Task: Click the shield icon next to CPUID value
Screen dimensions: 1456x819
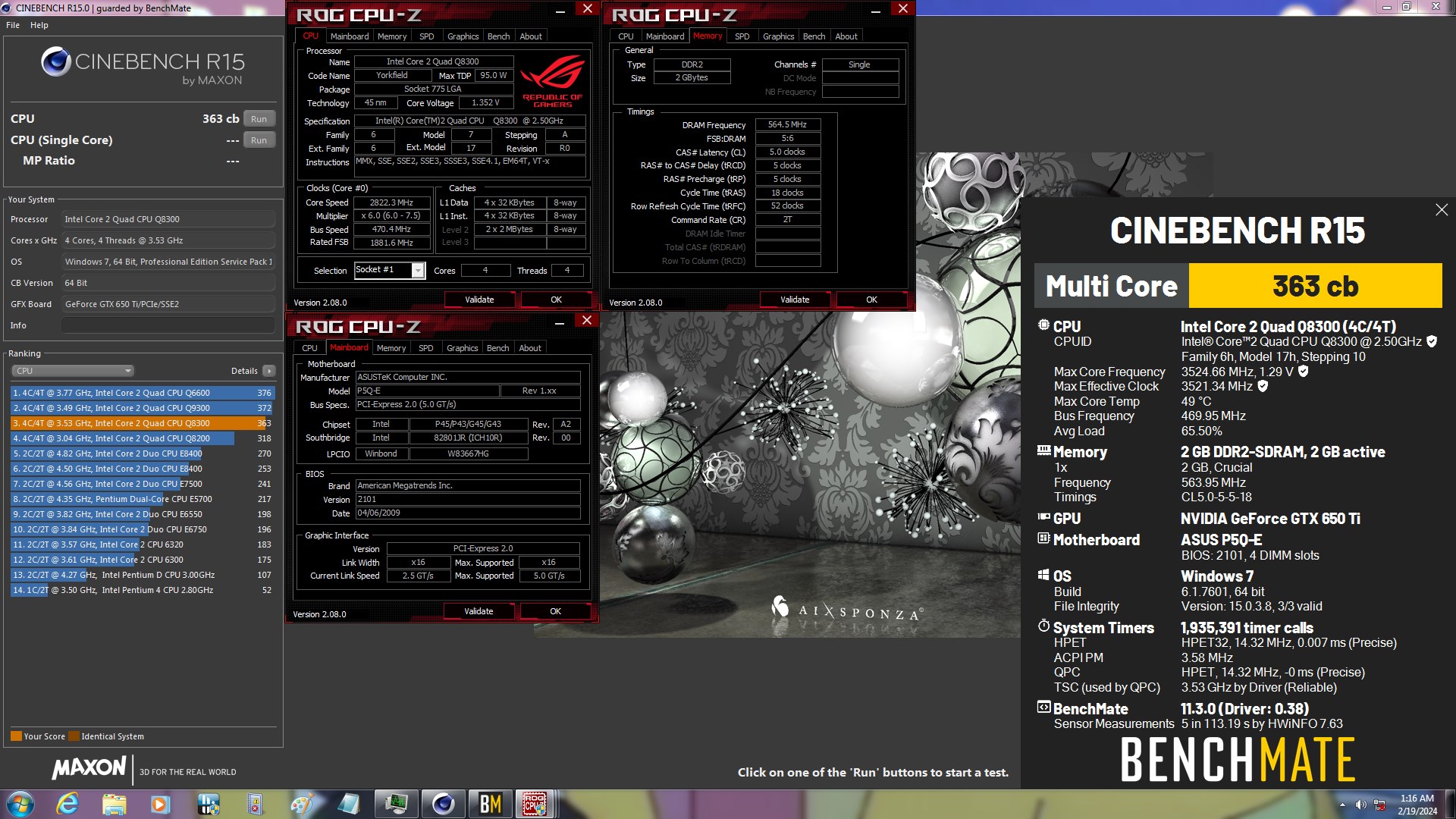Action: click(1432, 341)
